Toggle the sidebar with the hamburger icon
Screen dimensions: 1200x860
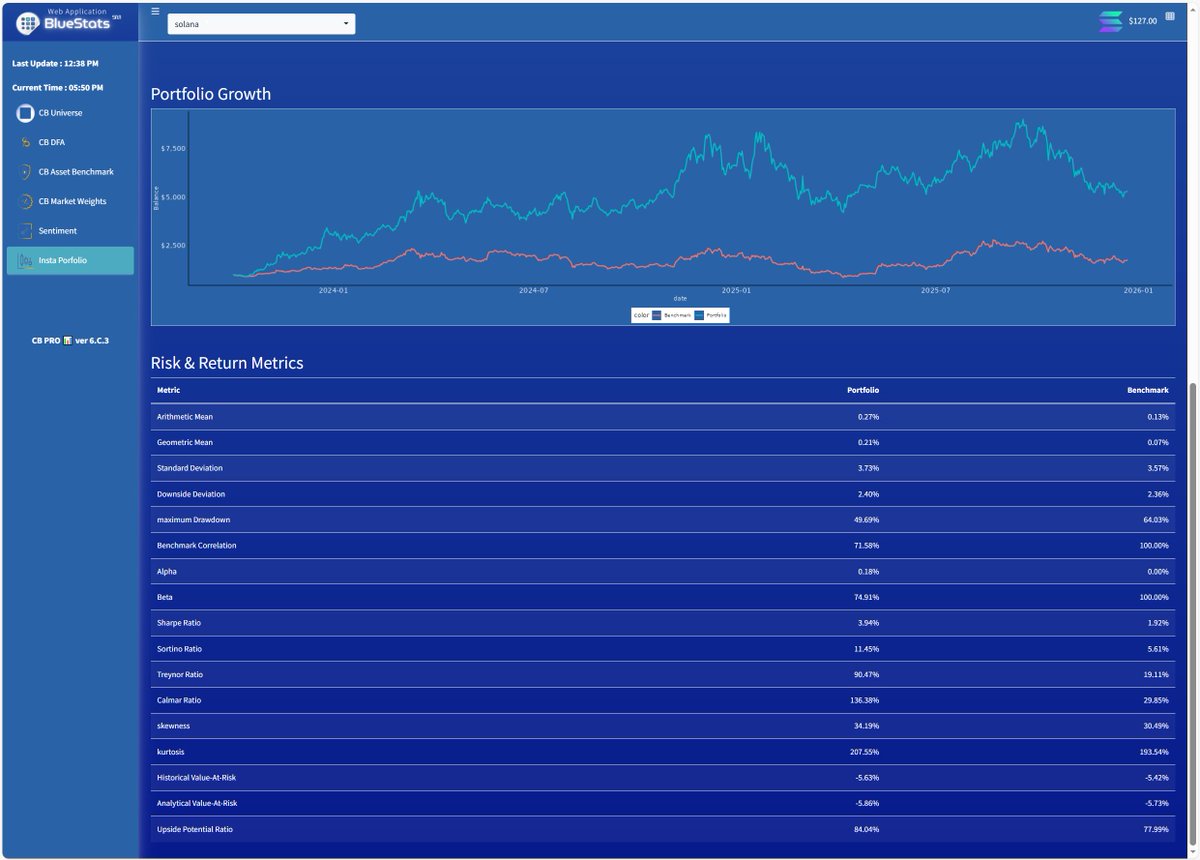(155, 11)
